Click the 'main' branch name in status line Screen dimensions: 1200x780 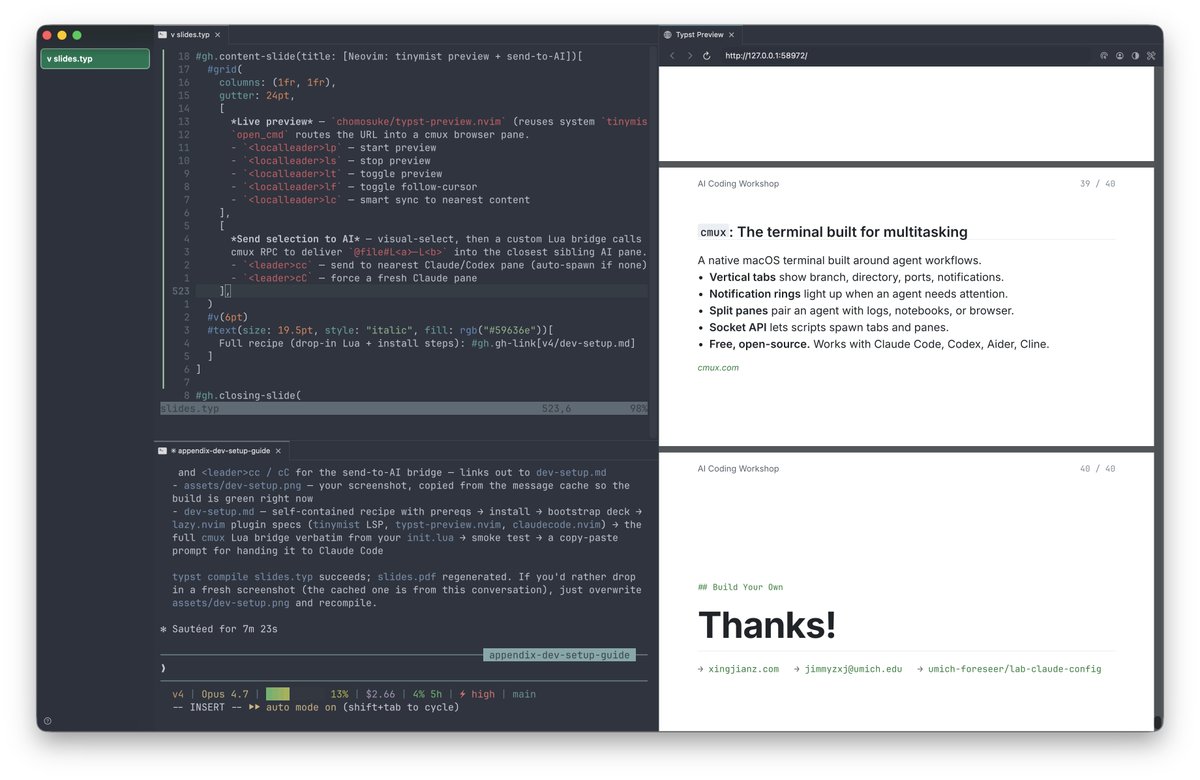524,694
